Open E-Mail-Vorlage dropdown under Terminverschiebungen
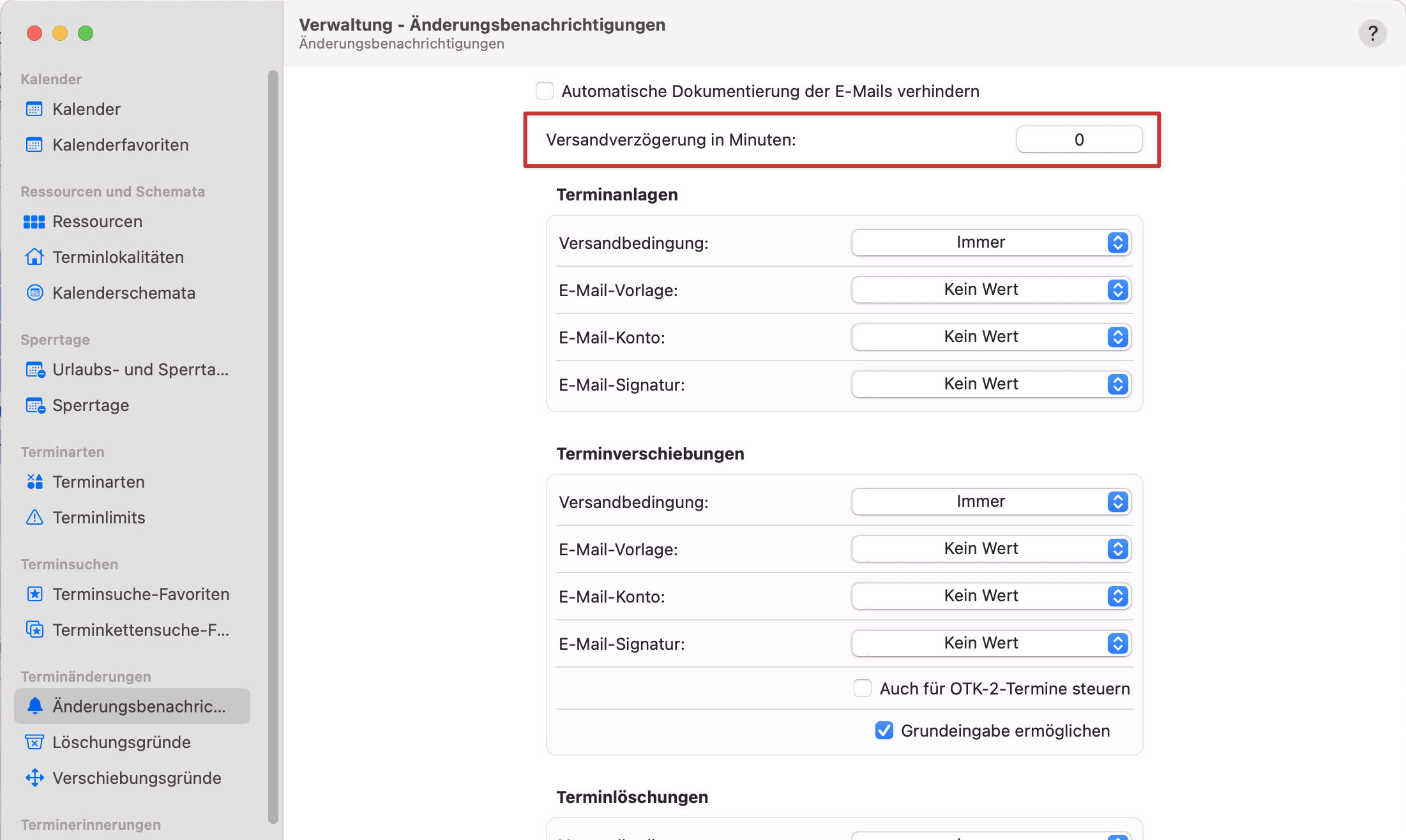This screenshot has height=840, width=1406. pyautogui.click(x=991, y=549)
